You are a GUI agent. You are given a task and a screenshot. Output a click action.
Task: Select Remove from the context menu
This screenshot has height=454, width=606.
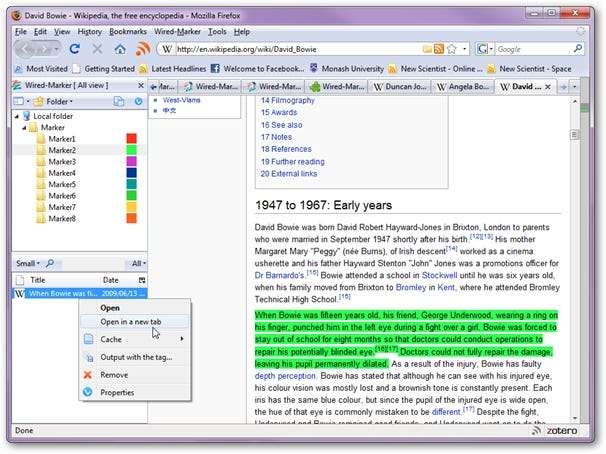click(113, 374)
